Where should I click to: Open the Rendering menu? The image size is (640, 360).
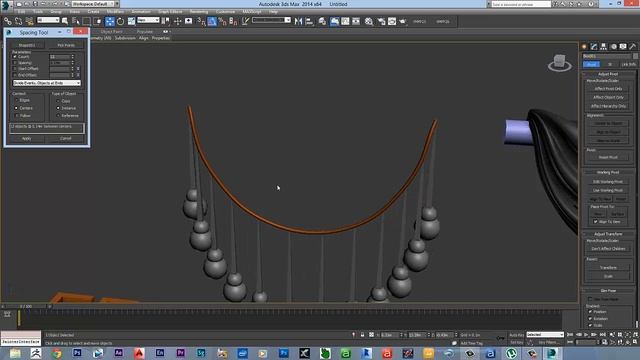click(x=199, y=12)
